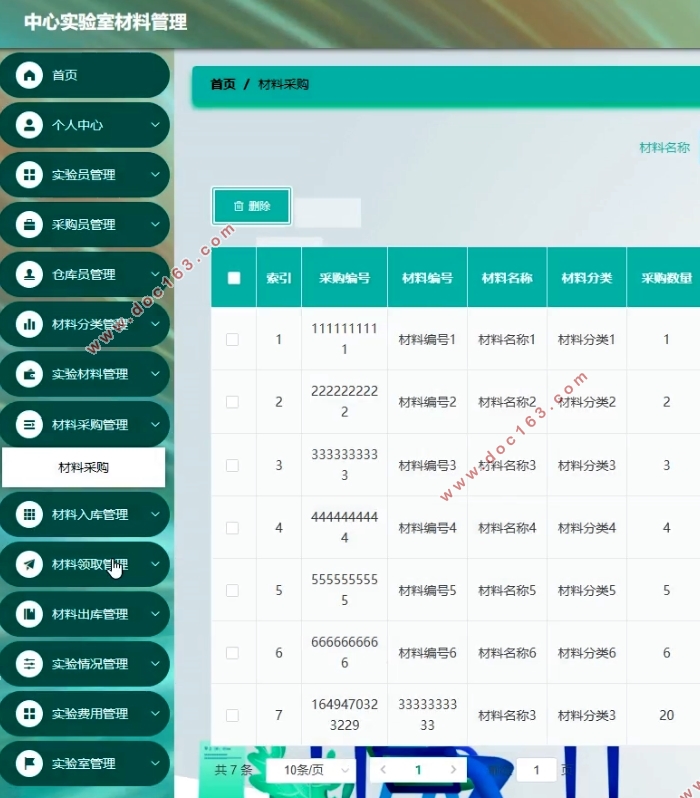Click the trash icon on the 删除 button
The image size is (700, 798).
pyautogui.click(x=238, y=206)
